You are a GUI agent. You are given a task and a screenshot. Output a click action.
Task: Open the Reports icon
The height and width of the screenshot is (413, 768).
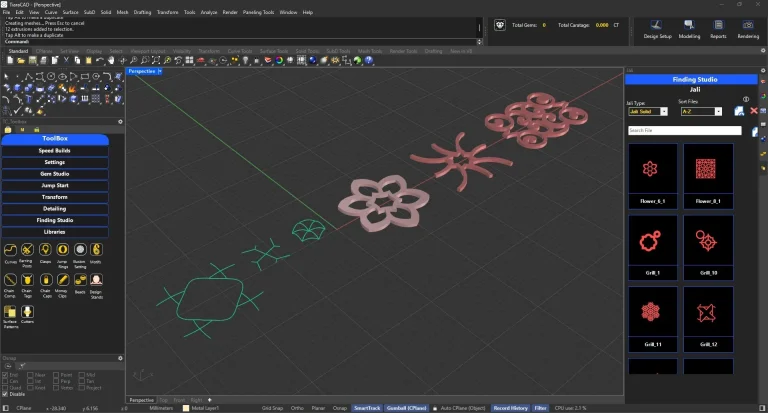coord(718,24)
